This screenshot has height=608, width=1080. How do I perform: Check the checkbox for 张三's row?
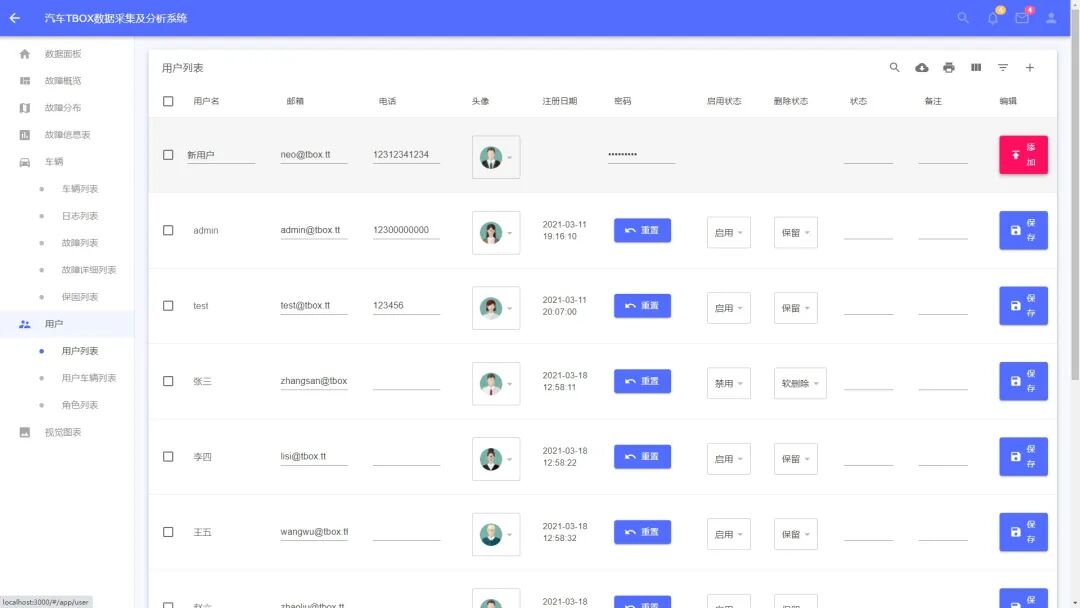(x=168, y=381)
